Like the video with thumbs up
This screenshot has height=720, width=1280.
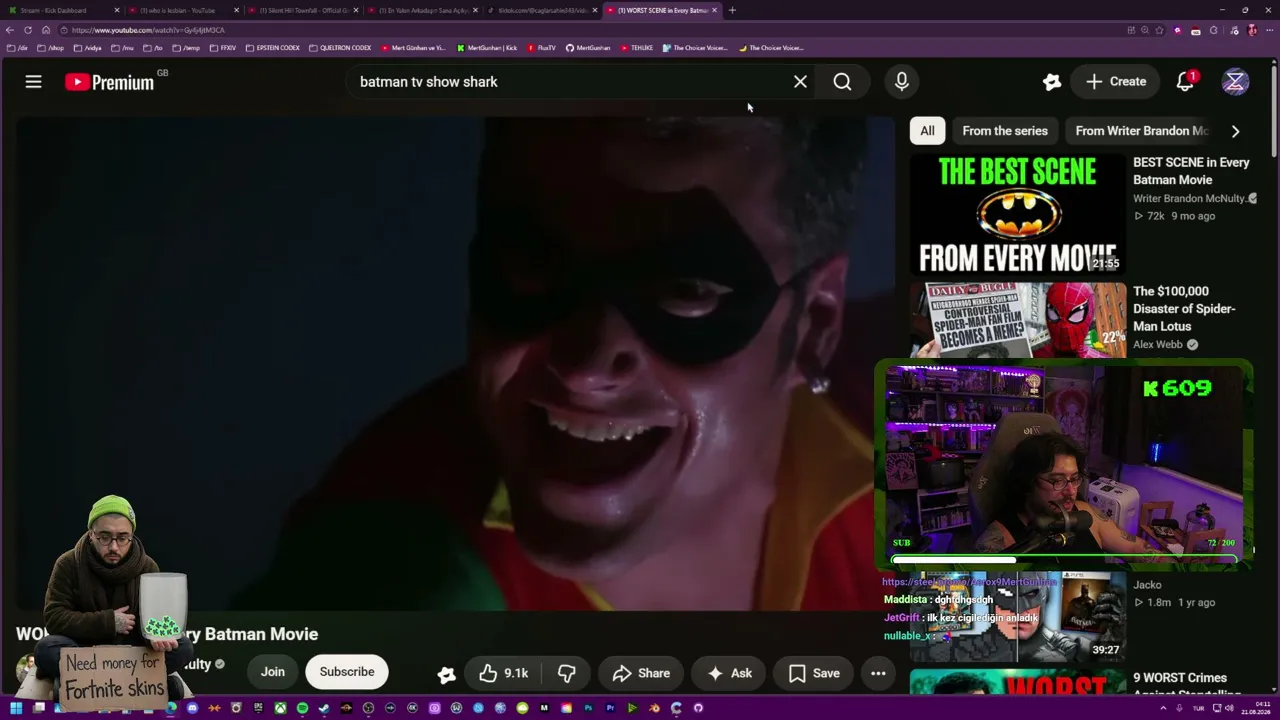(503, 673)
